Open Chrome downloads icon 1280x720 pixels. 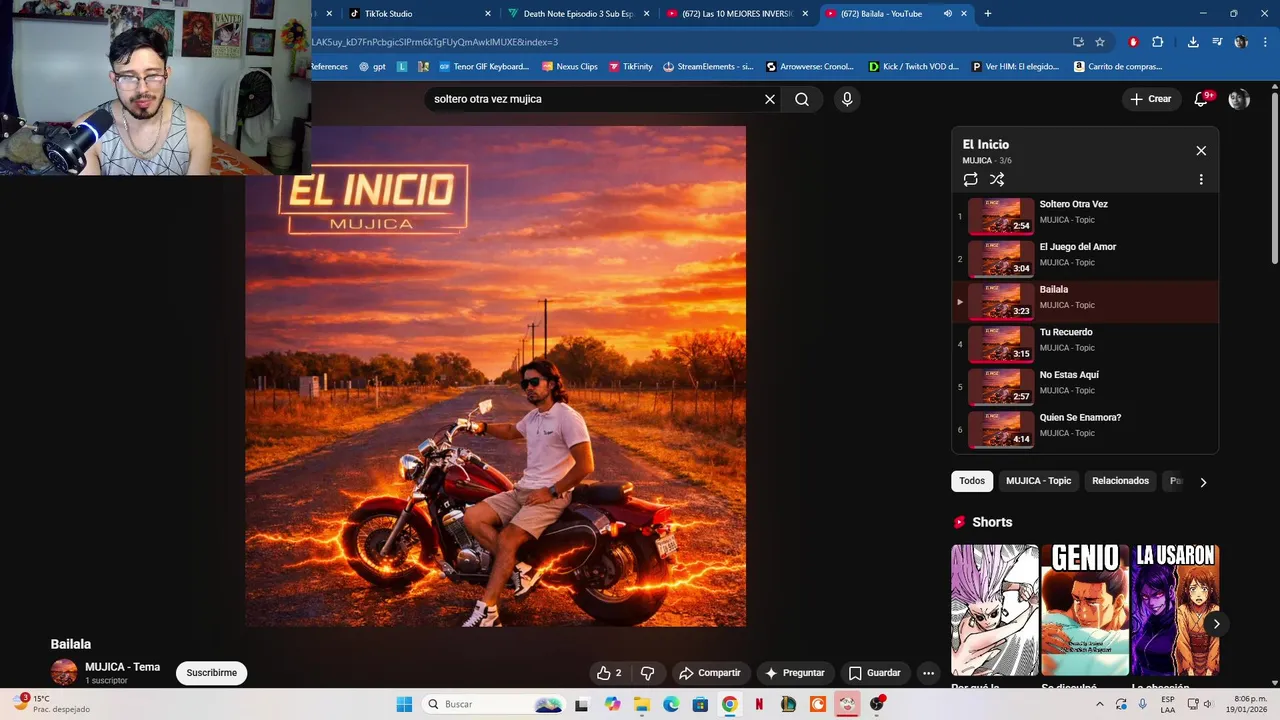[1193, 42]
